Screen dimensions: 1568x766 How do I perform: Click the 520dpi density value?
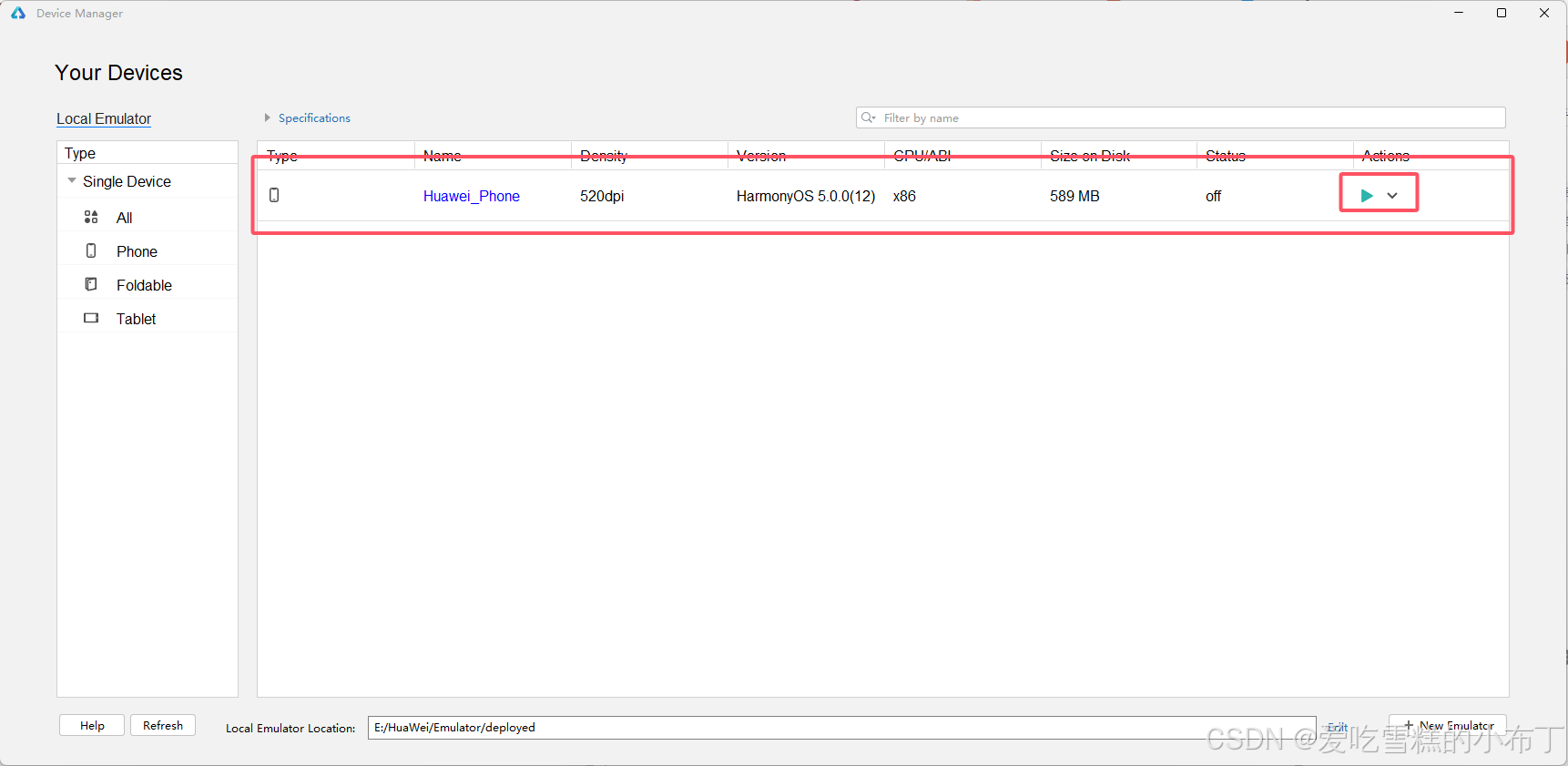[x=602, y=196]
